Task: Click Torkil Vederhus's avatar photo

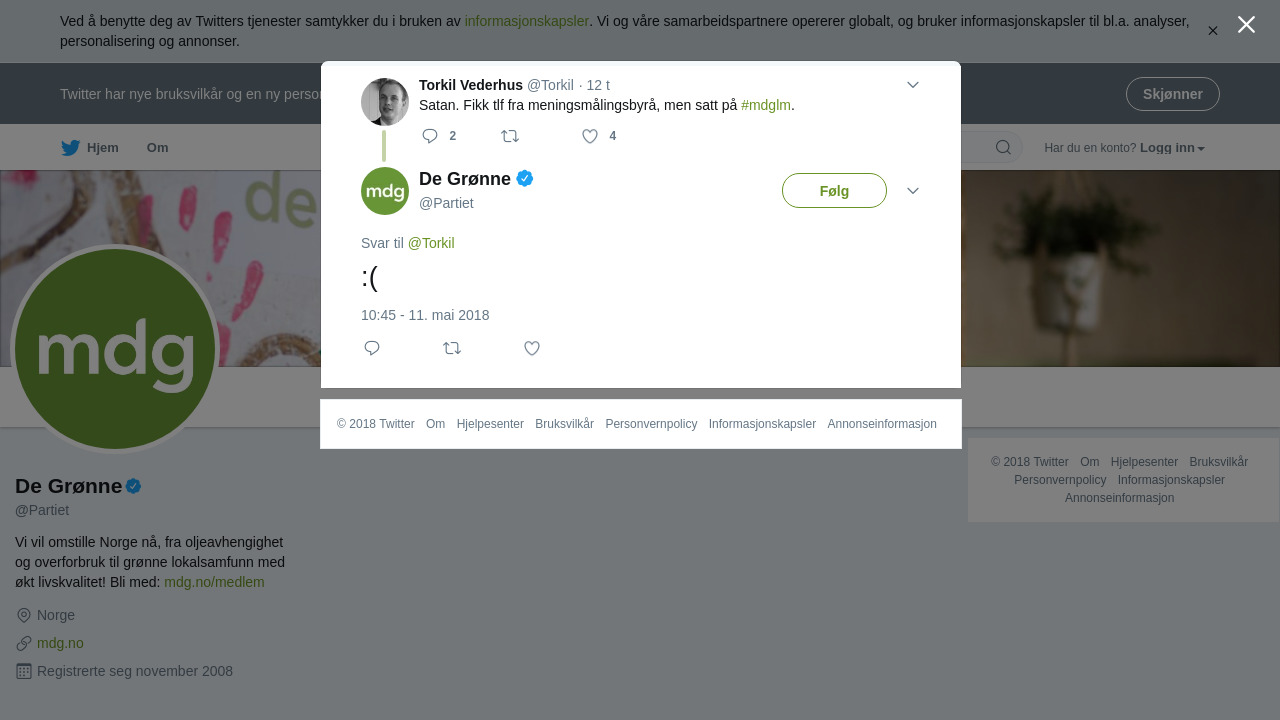Action: pos(385,102)
